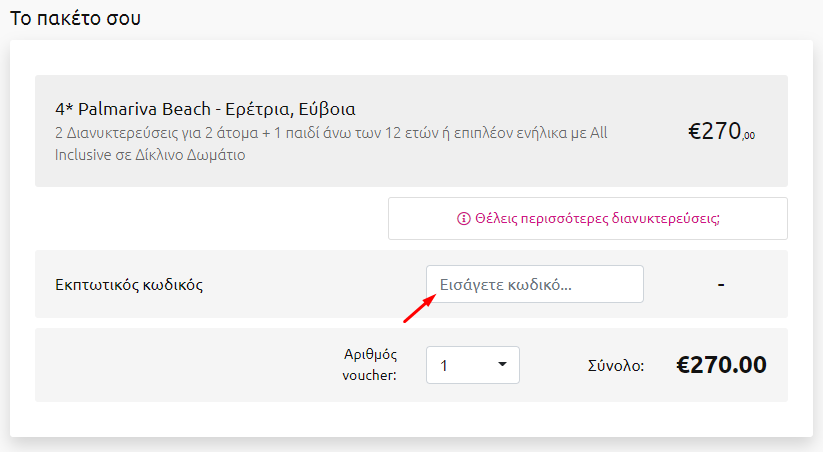Screen dimensions: 823x452
Task: Click the Το πακέτο σου heading
Action: click(x=76, y=18)
